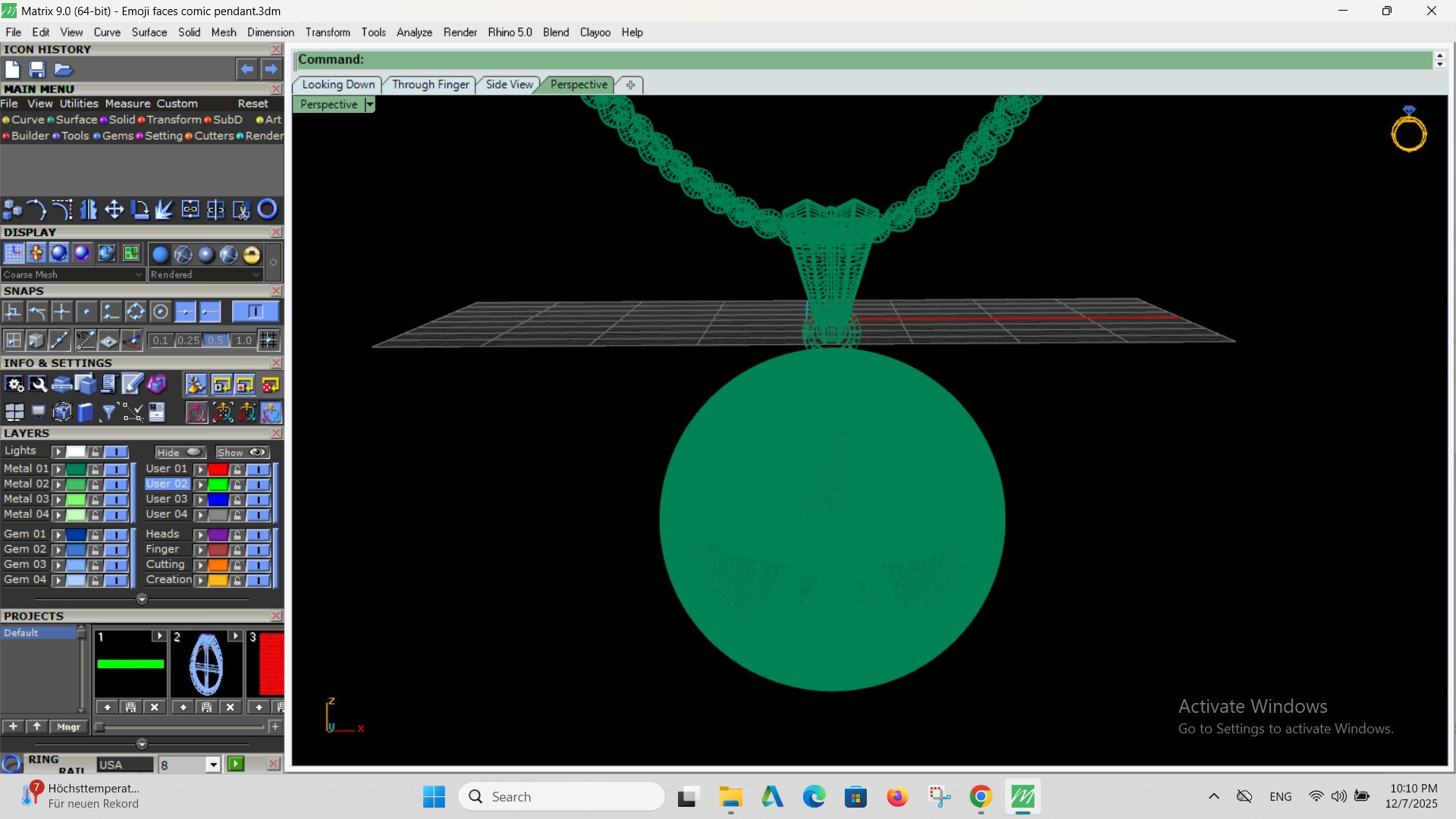This screenshot has width=1456, height=819.
Task: Click the funnel filter icon in Info & Settings
Action: coord(108,412)
